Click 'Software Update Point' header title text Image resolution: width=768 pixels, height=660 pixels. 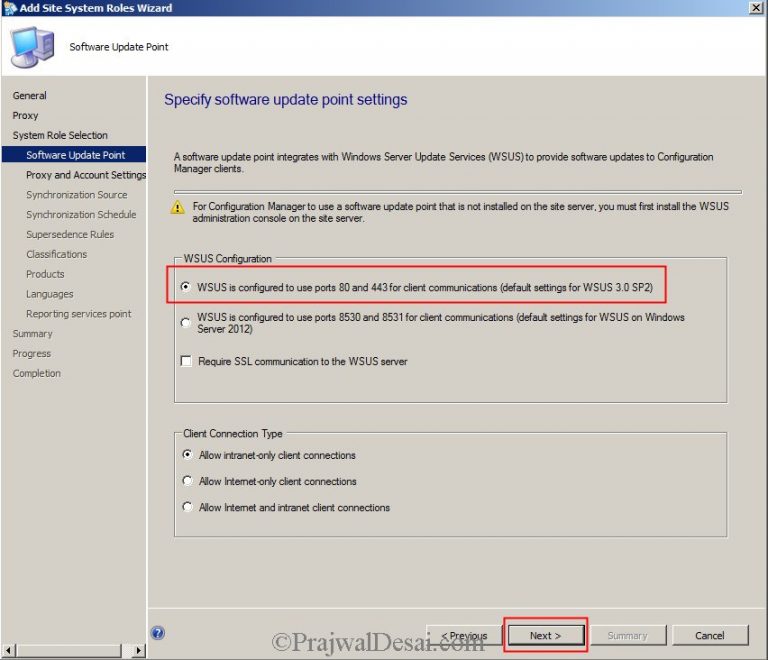(119, 47)
